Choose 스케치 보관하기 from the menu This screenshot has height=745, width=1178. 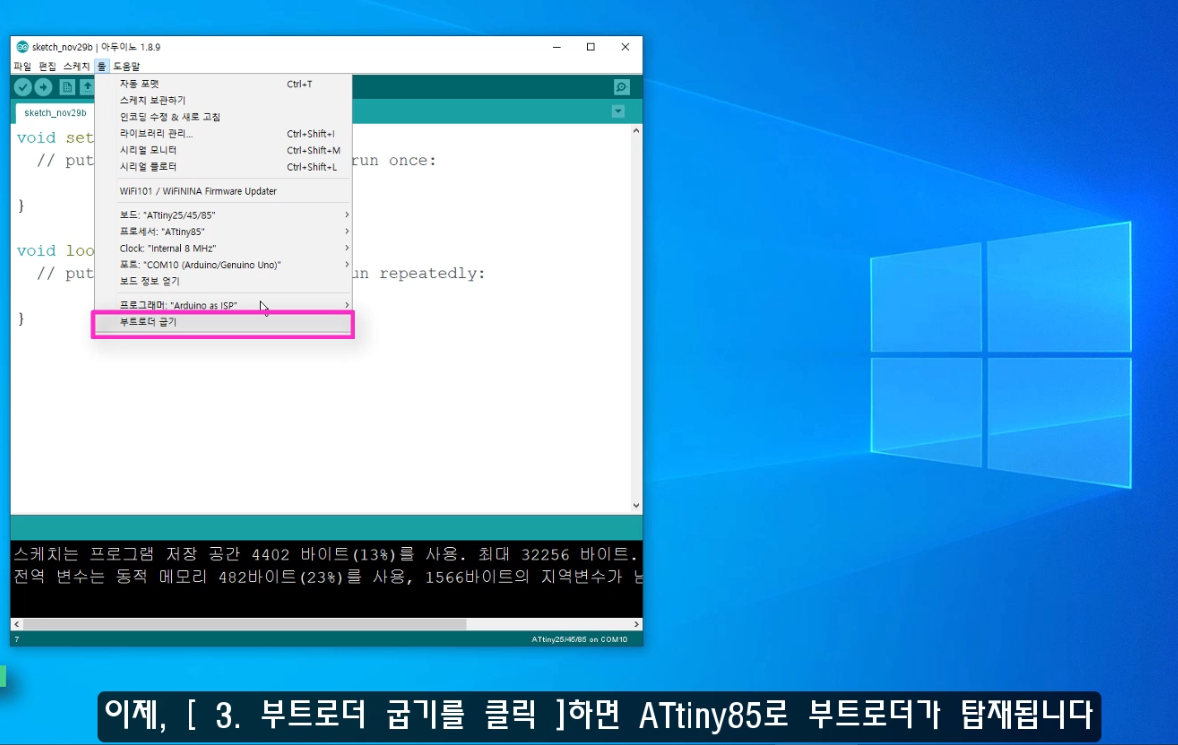click(x=223, y=101)
